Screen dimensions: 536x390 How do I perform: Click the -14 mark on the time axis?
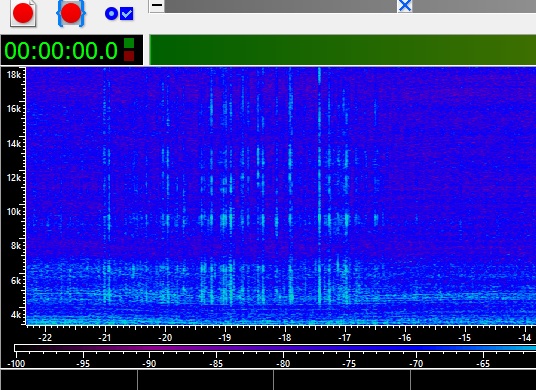click(525, 338)
